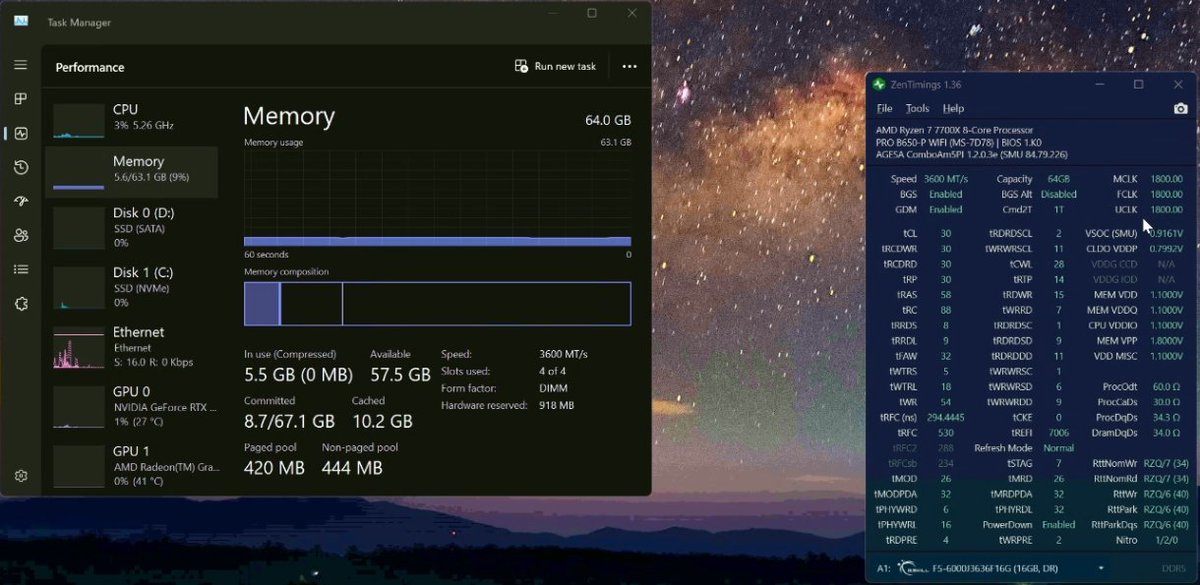Click the Non-paged pool 444 MB value
The height and width of the screenshot is (585, 1200).
(352, 468)
